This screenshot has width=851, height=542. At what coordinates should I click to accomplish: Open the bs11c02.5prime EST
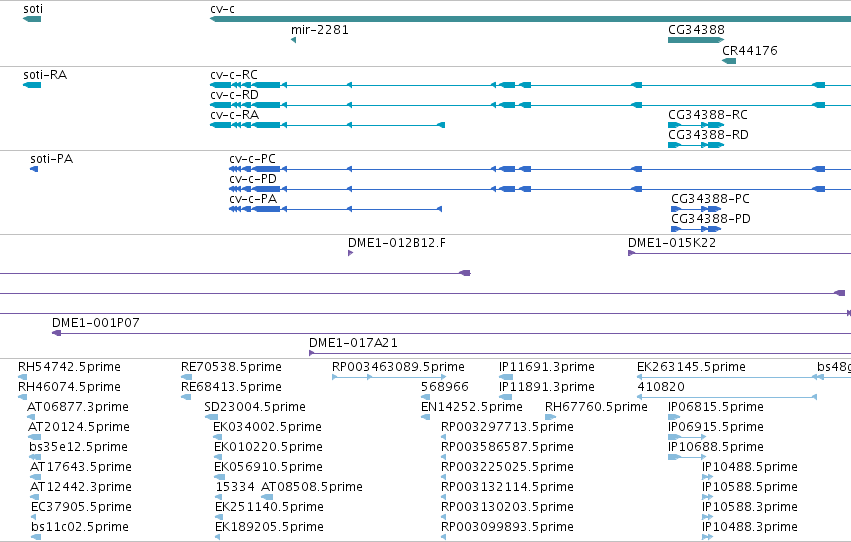click(x=36, y=537)
